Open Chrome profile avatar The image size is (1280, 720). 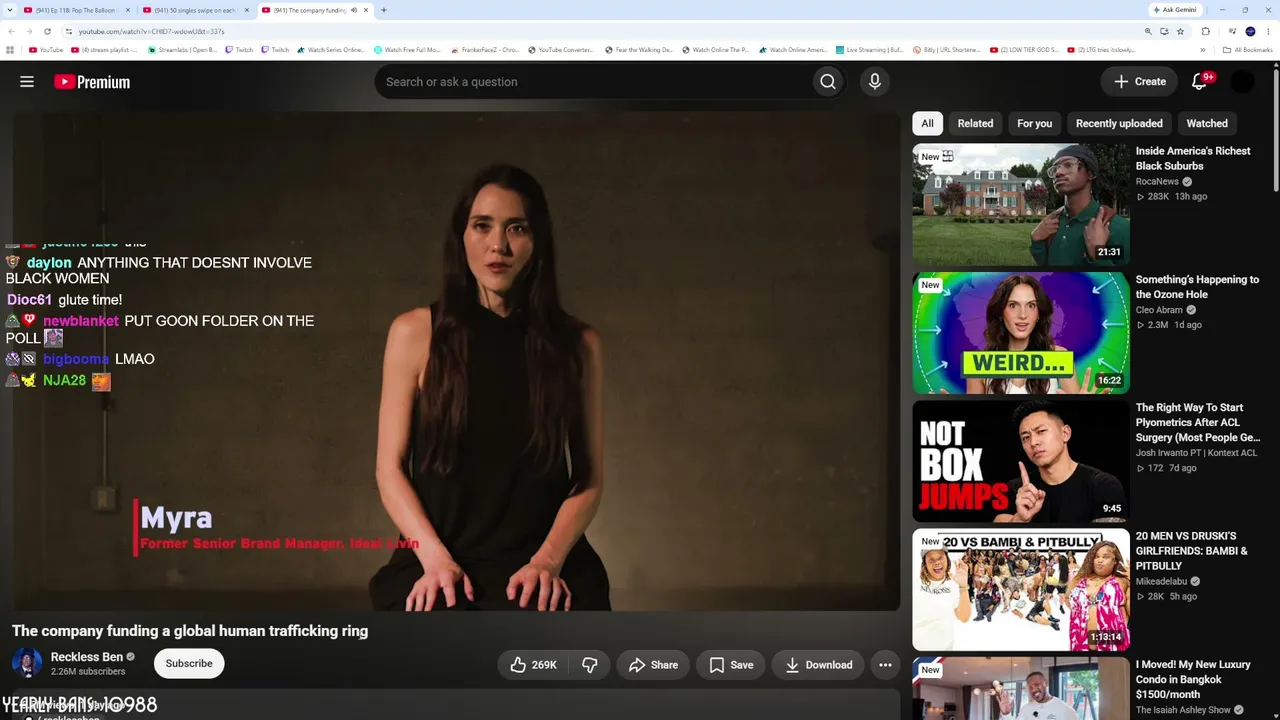(x=1250, y=31)
